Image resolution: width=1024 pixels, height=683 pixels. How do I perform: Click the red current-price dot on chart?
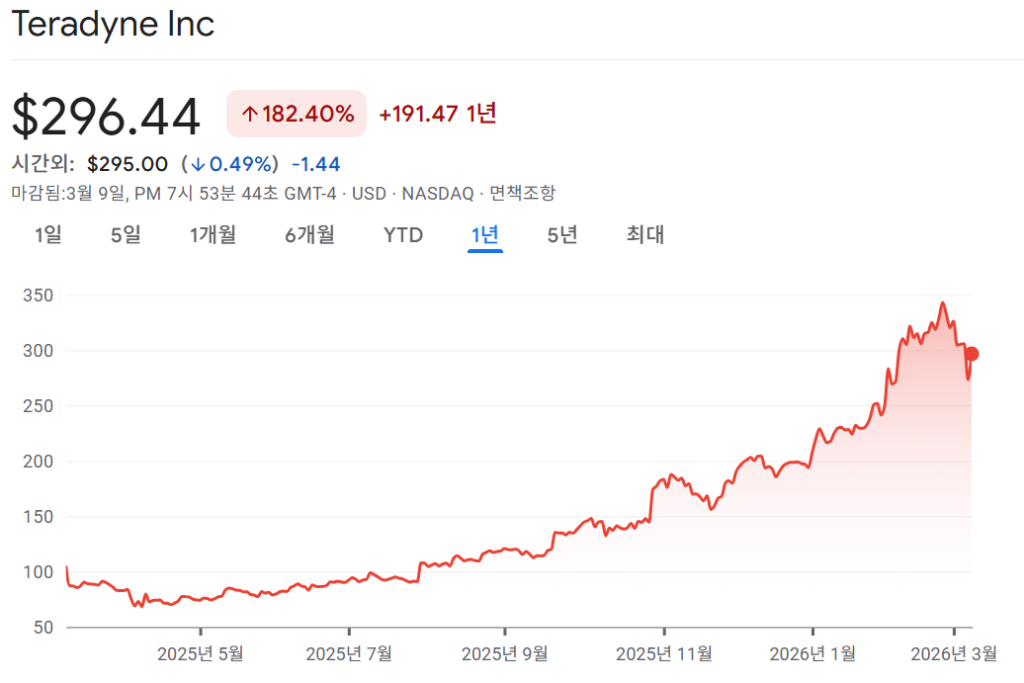[x=971, y=354]
